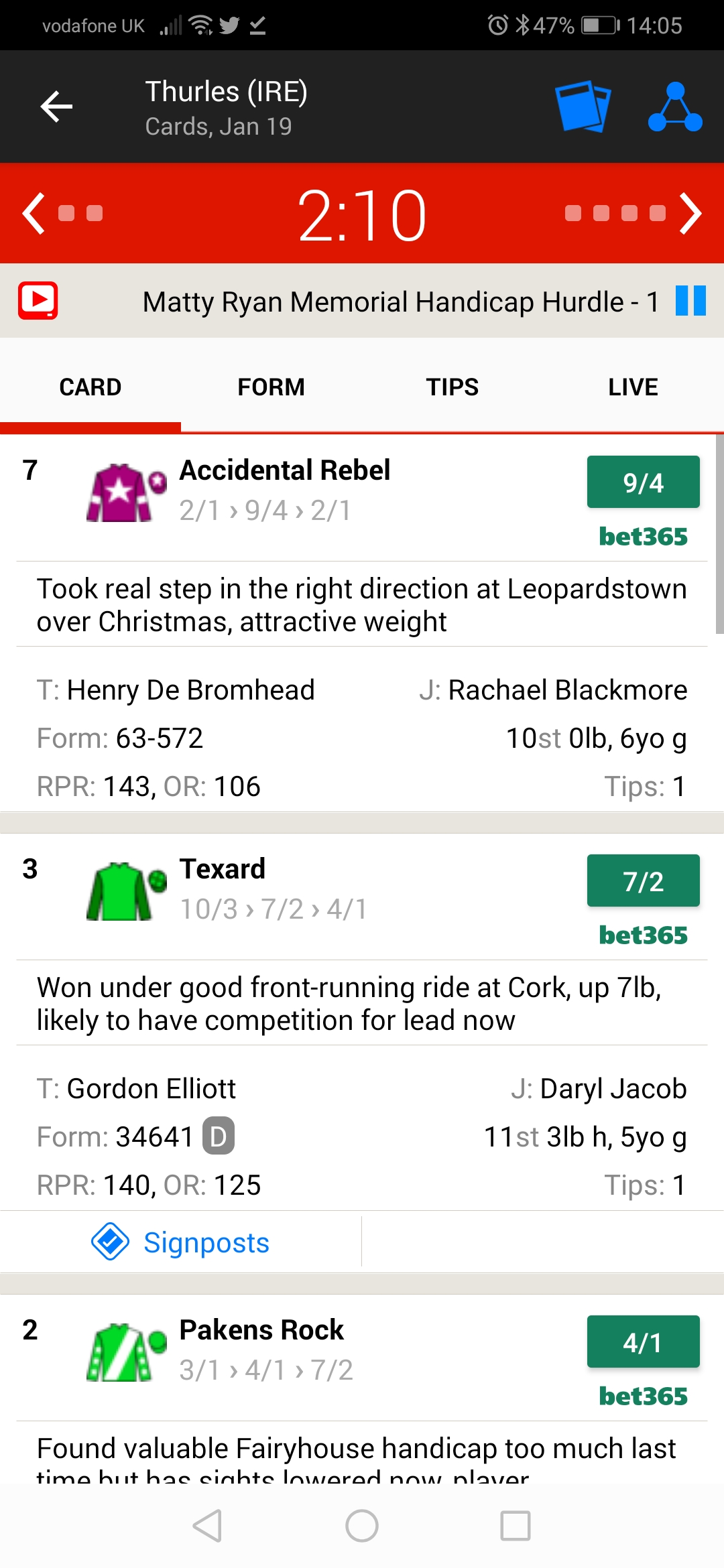Tap the blue share network icon
Image resolution: width=724 pixels, height=1568 pixels.
click(x=675, y=107)
